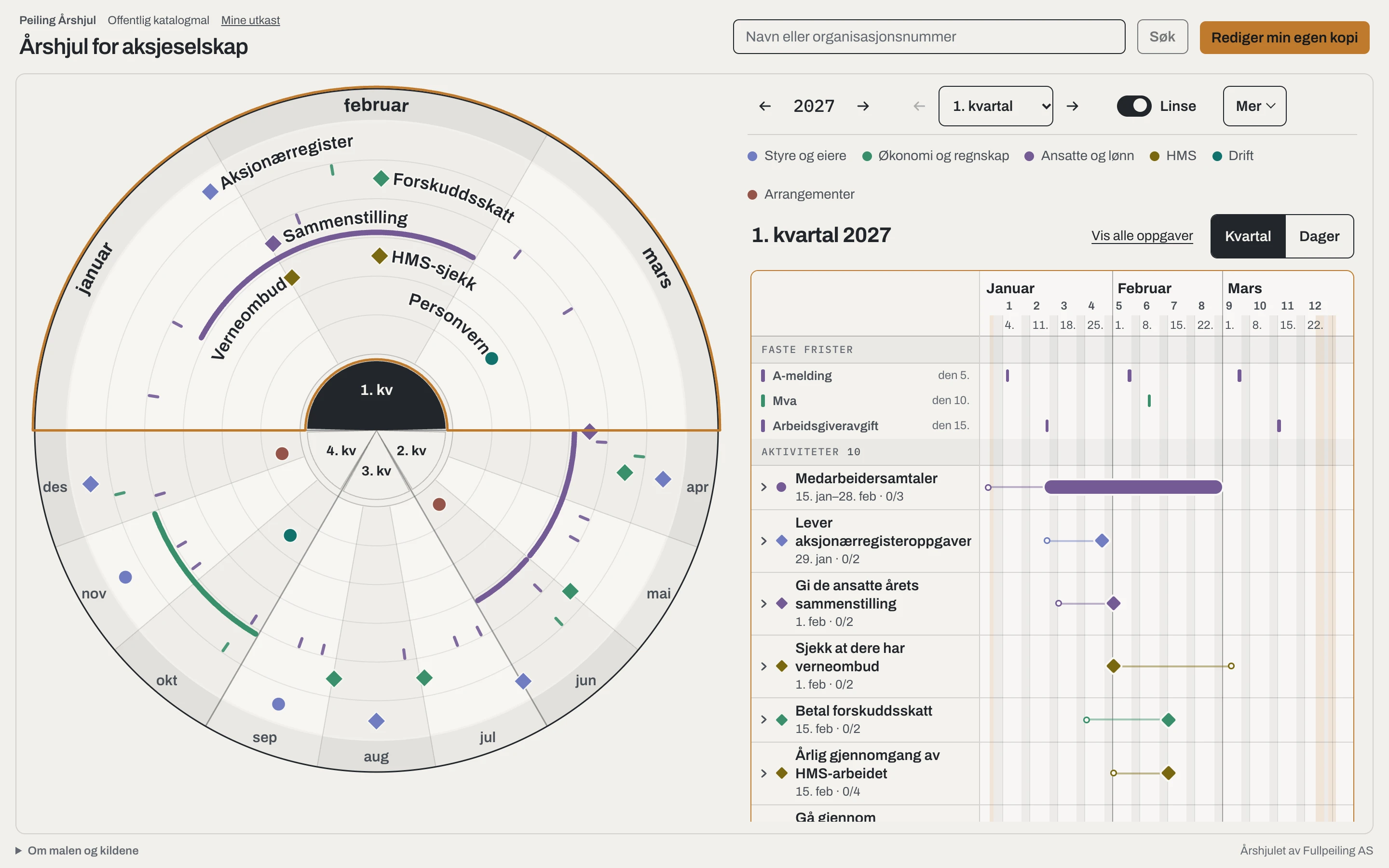Expand Betal forskuddsskatt activity row

(763, 720)
